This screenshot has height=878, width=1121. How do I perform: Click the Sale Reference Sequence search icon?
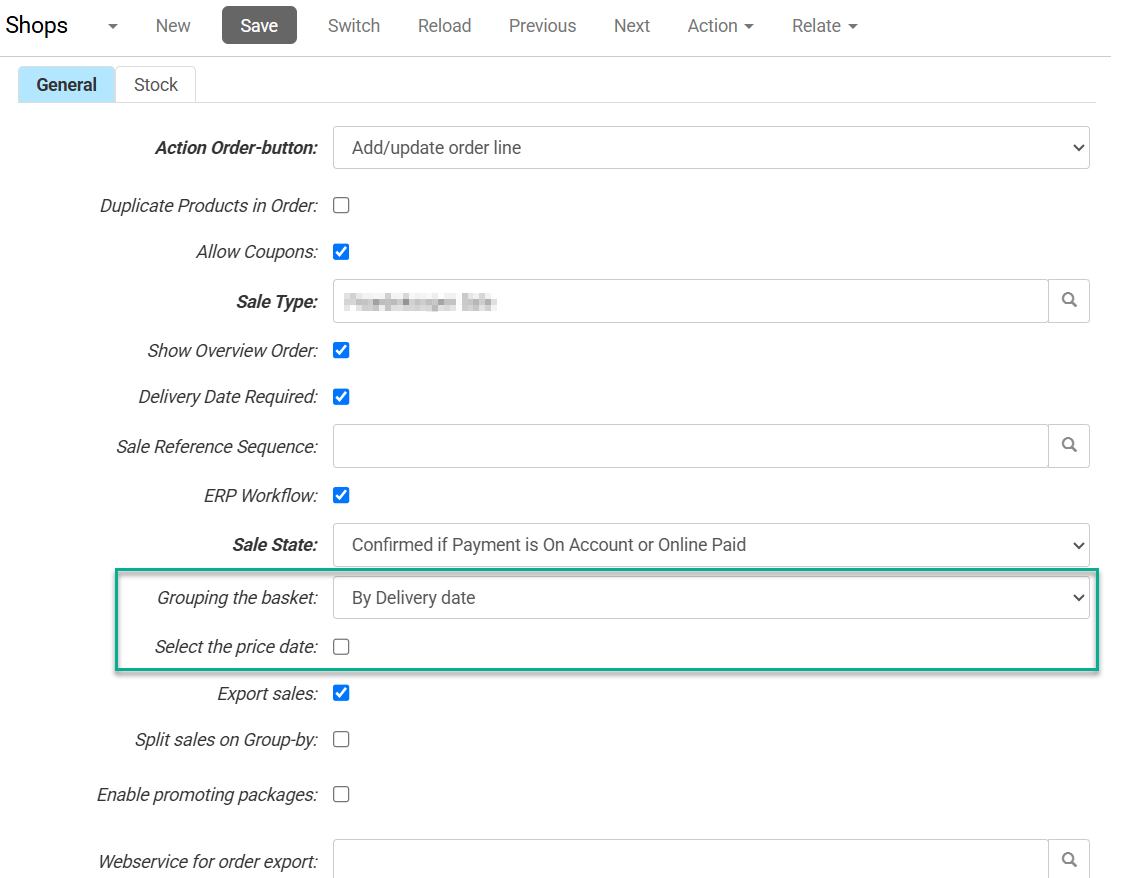pos(1069,446)
